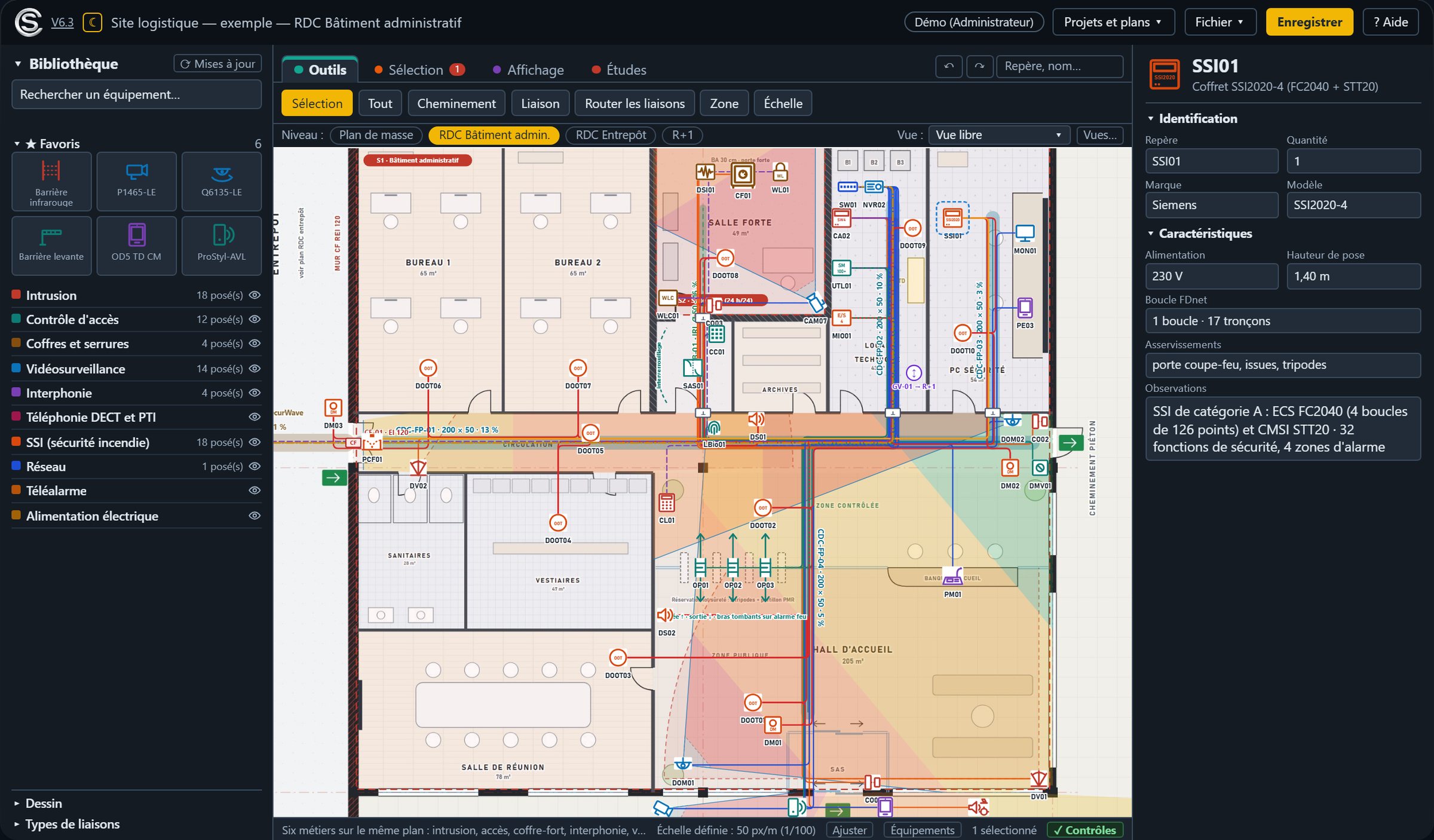
Task: Click the DM03 manual call point icon
Action: [x=333, y=409]
